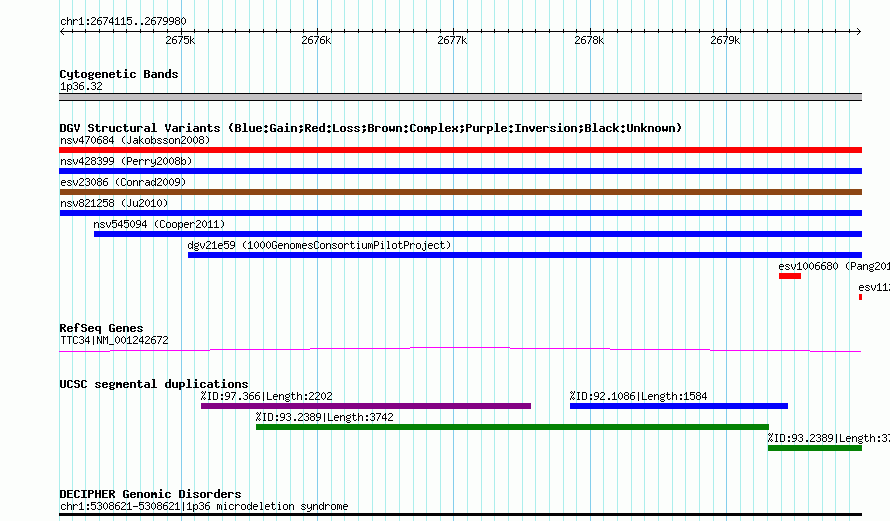Click the 2675k ruler mark
The width and height of the screenshot is (890, 521).
180,40
